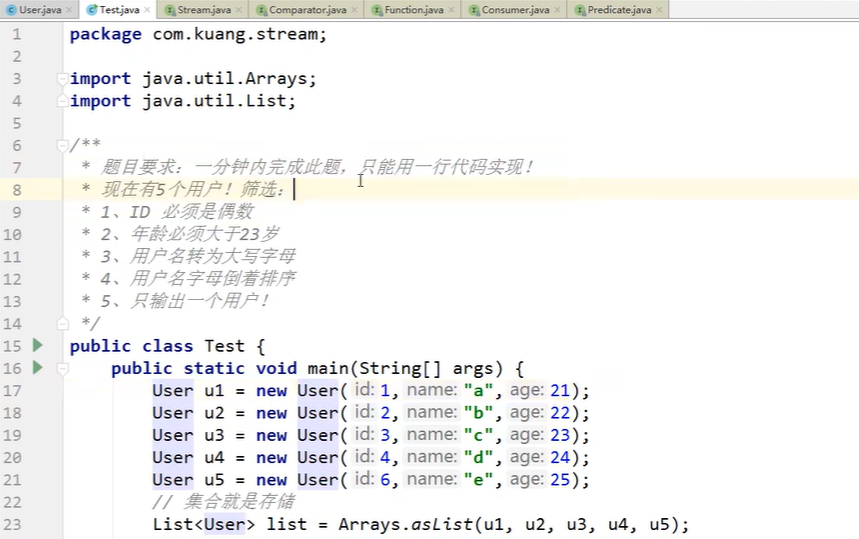Close the Stream.java tab
This screenshot has height=539, width=859.
tap(239, 10)
